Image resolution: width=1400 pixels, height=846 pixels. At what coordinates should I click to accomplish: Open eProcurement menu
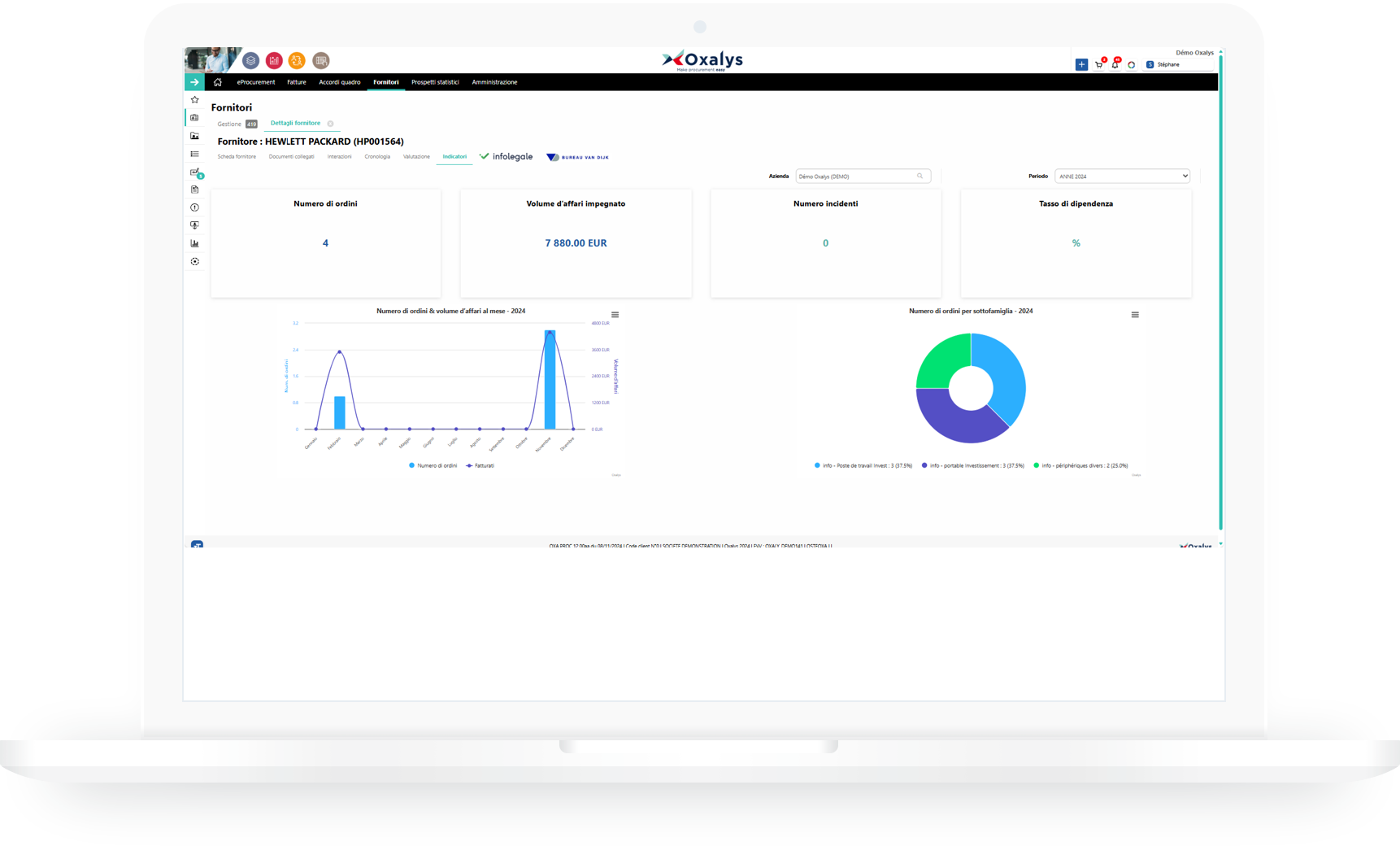tap(256, 82)
